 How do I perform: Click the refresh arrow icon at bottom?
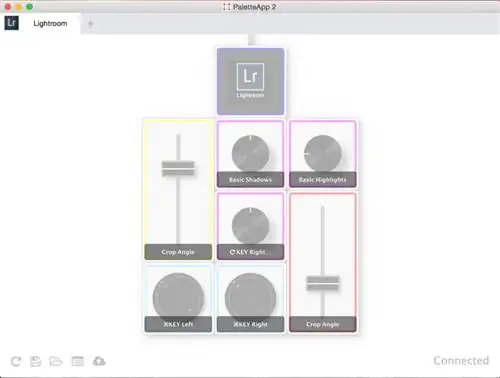point(16,361)
